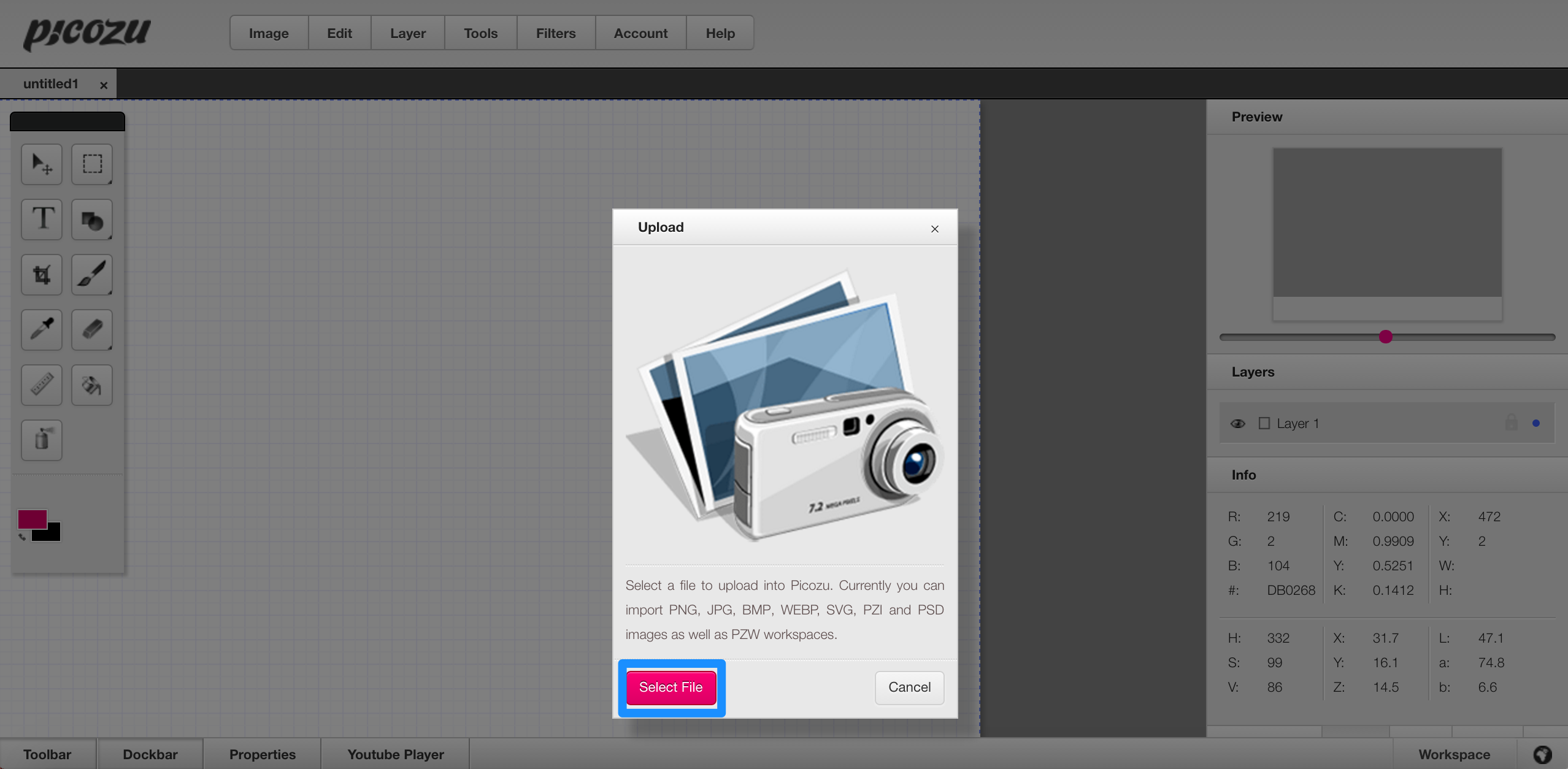Cancel the Upload dialog
This screenshot has width=1568, height=769.
coord(909,687)
